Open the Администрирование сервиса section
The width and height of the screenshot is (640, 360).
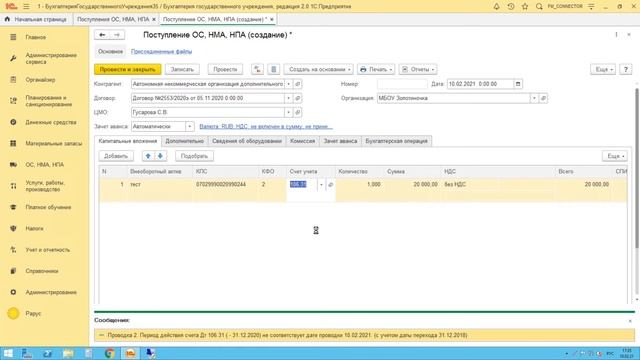51,58
